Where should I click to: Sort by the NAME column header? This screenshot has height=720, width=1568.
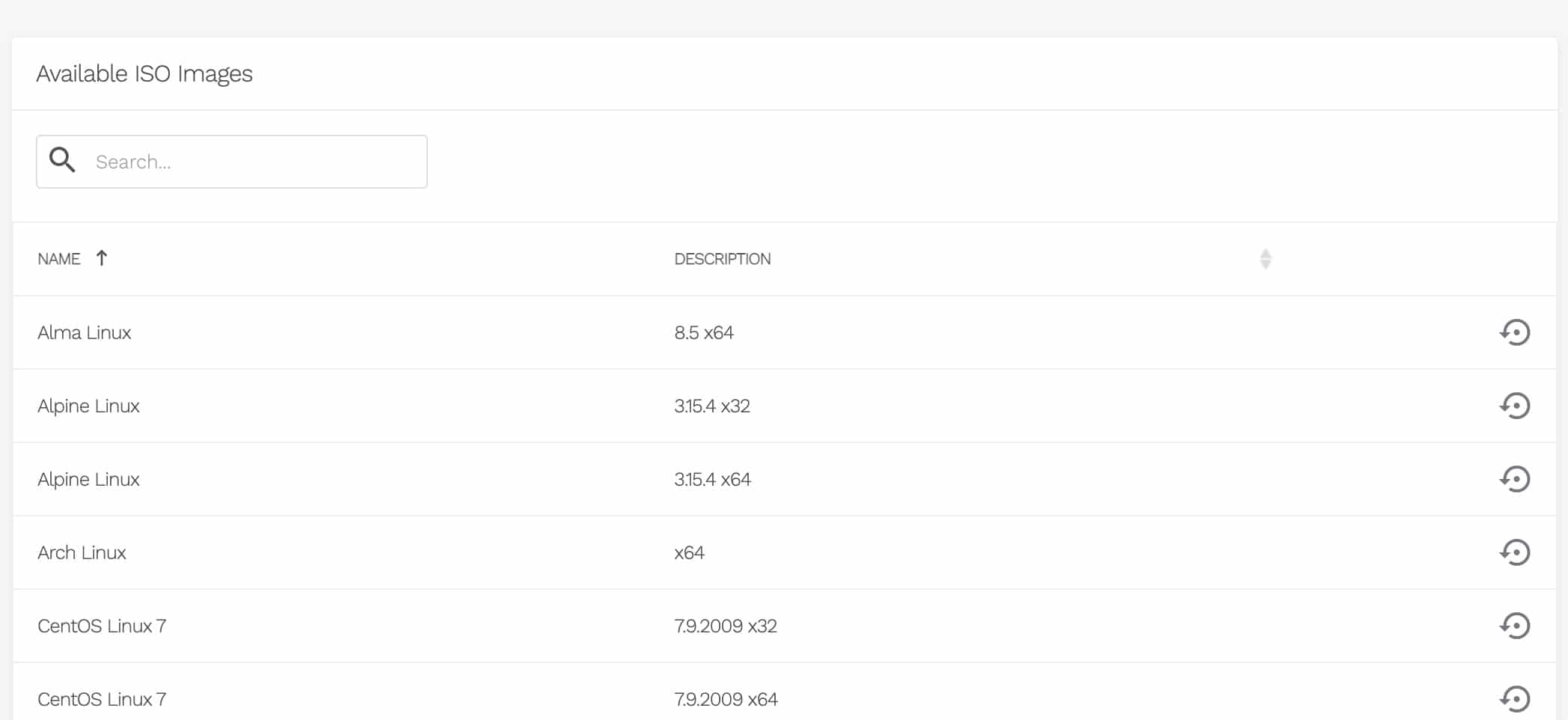59,259
